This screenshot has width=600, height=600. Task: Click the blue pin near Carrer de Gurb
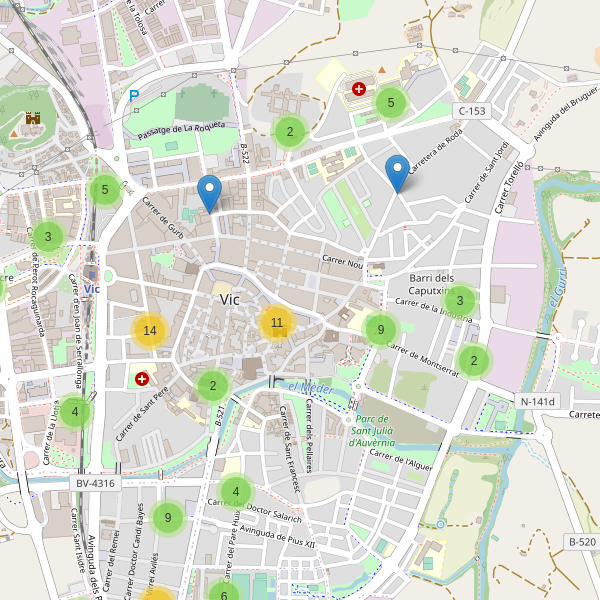coord(209,194)
